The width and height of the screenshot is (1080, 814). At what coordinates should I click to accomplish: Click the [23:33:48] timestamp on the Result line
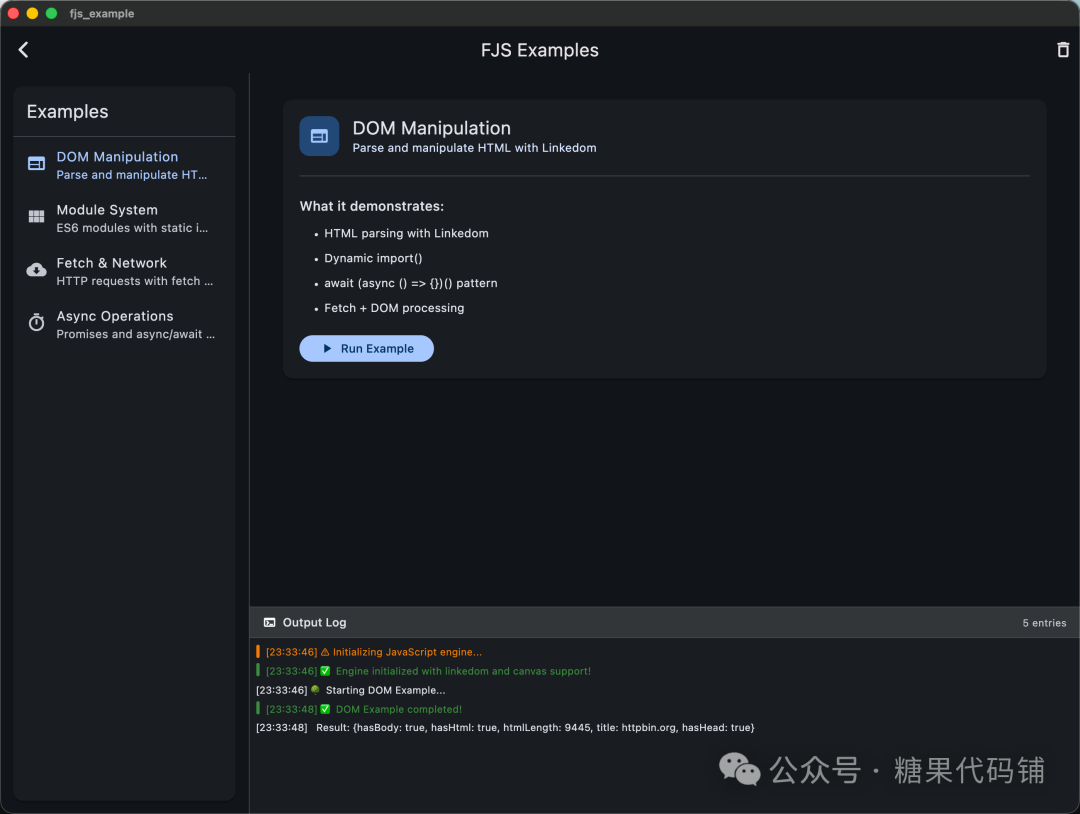pyautogui.click(x=282, y=728)
